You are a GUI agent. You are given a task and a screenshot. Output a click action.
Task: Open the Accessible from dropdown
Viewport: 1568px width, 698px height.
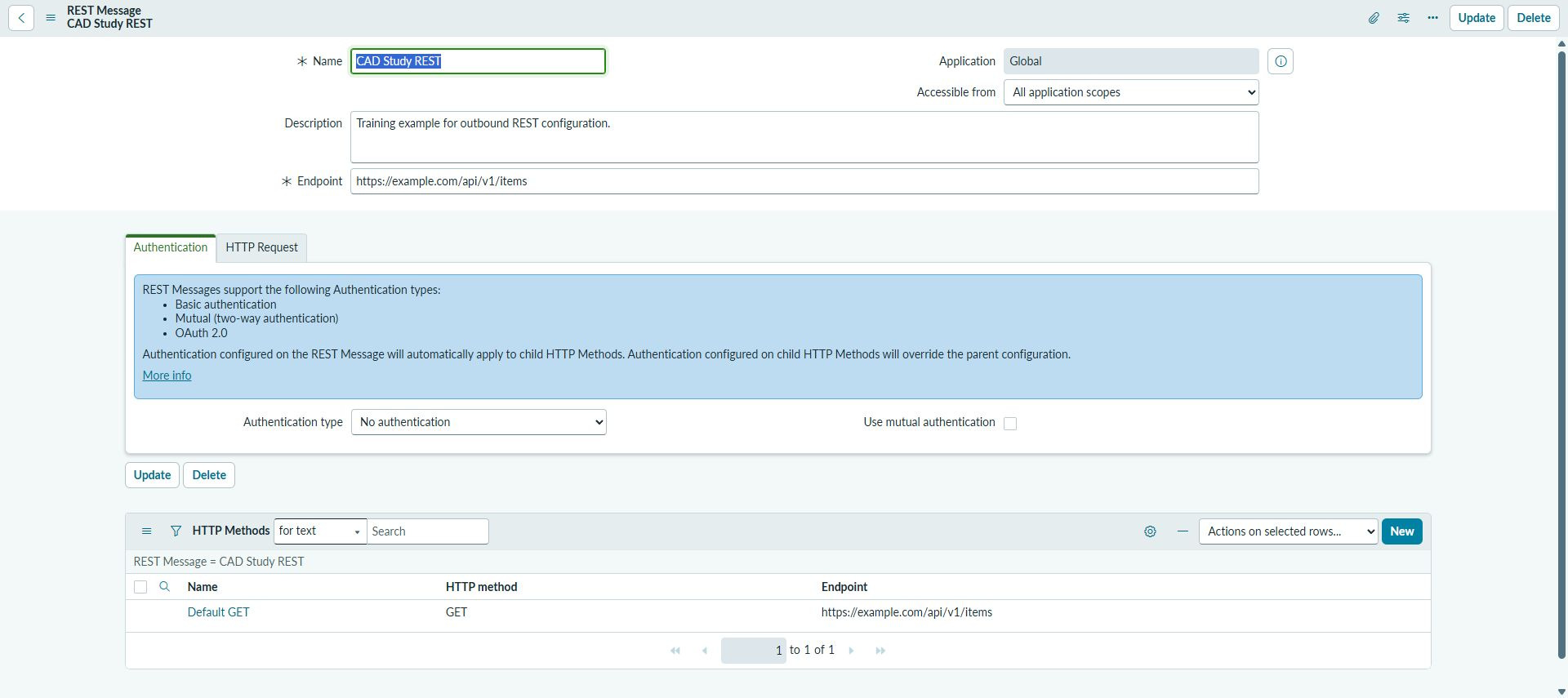(1131, 92)
